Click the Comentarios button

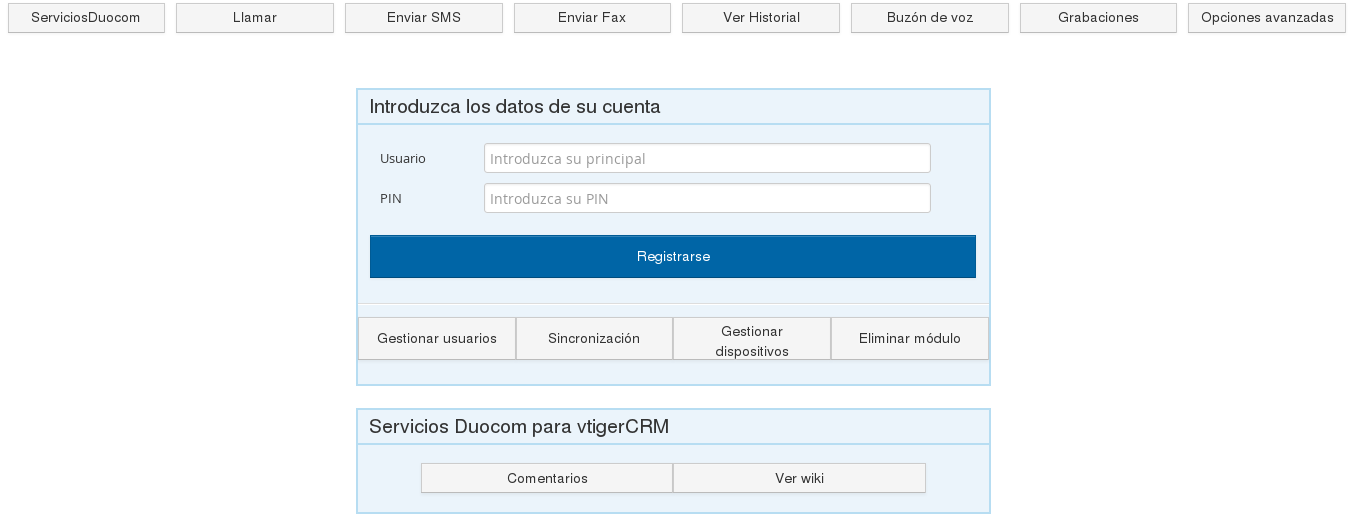[x=547, y=479]
